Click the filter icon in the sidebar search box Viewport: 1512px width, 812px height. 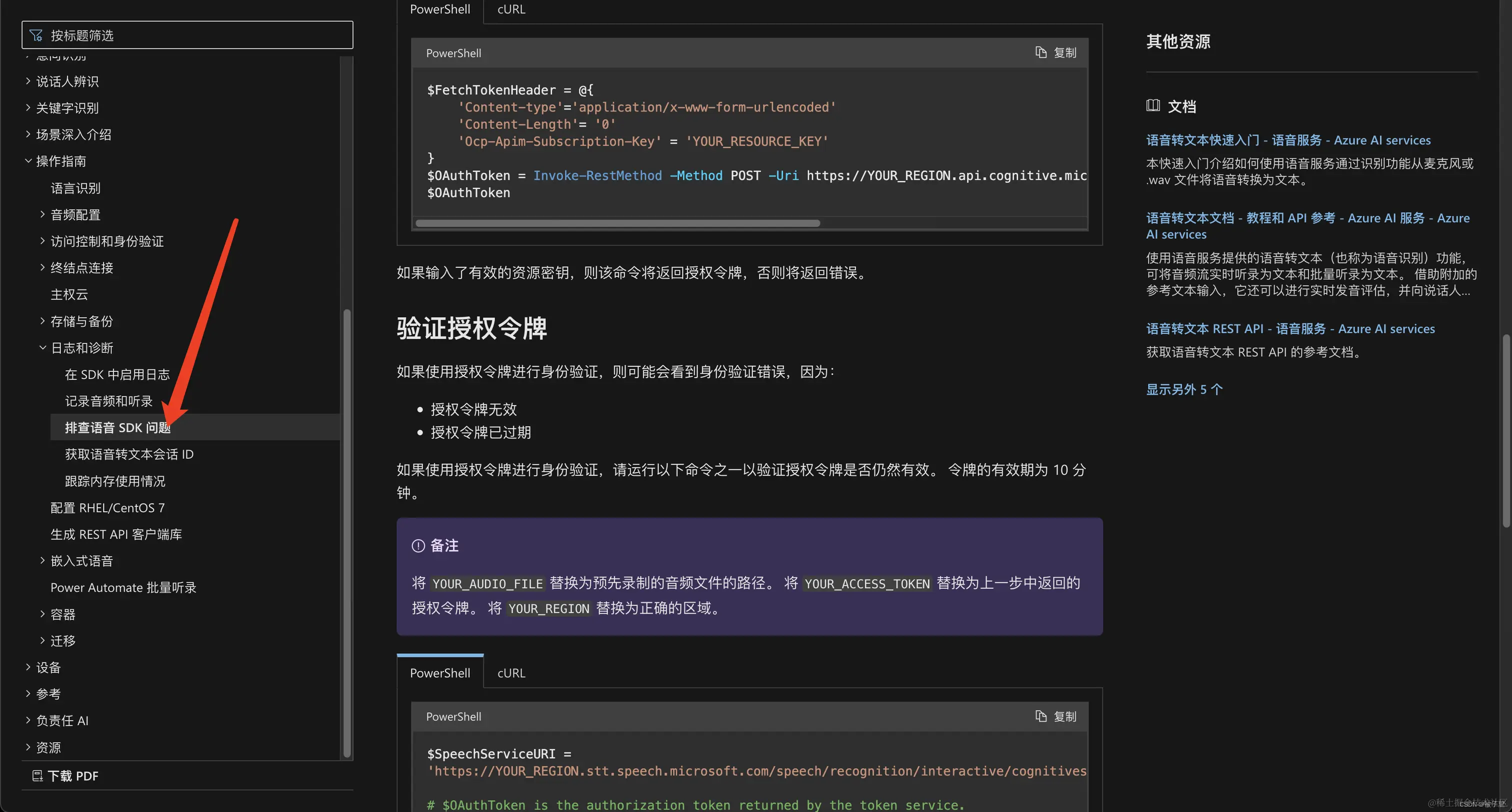[36, 34]
